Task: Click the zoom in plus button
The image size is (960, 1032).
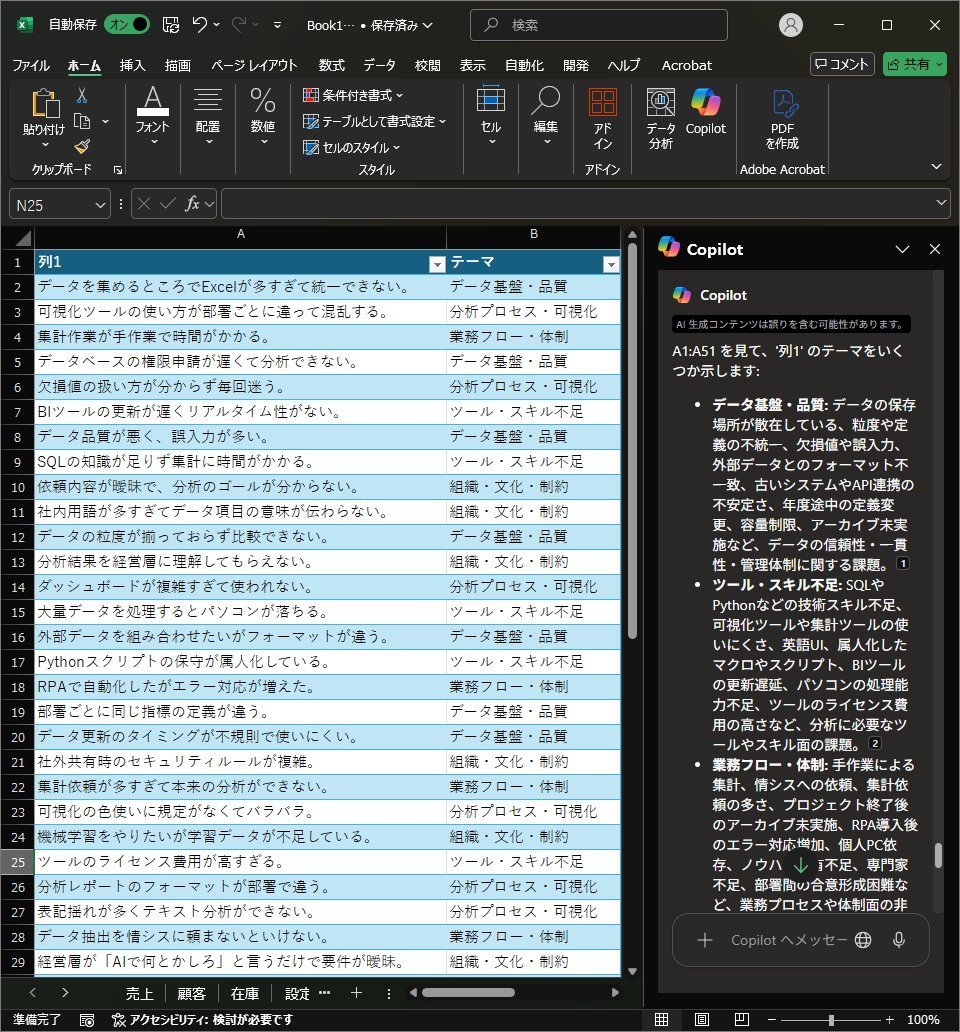Action: 889,1019
